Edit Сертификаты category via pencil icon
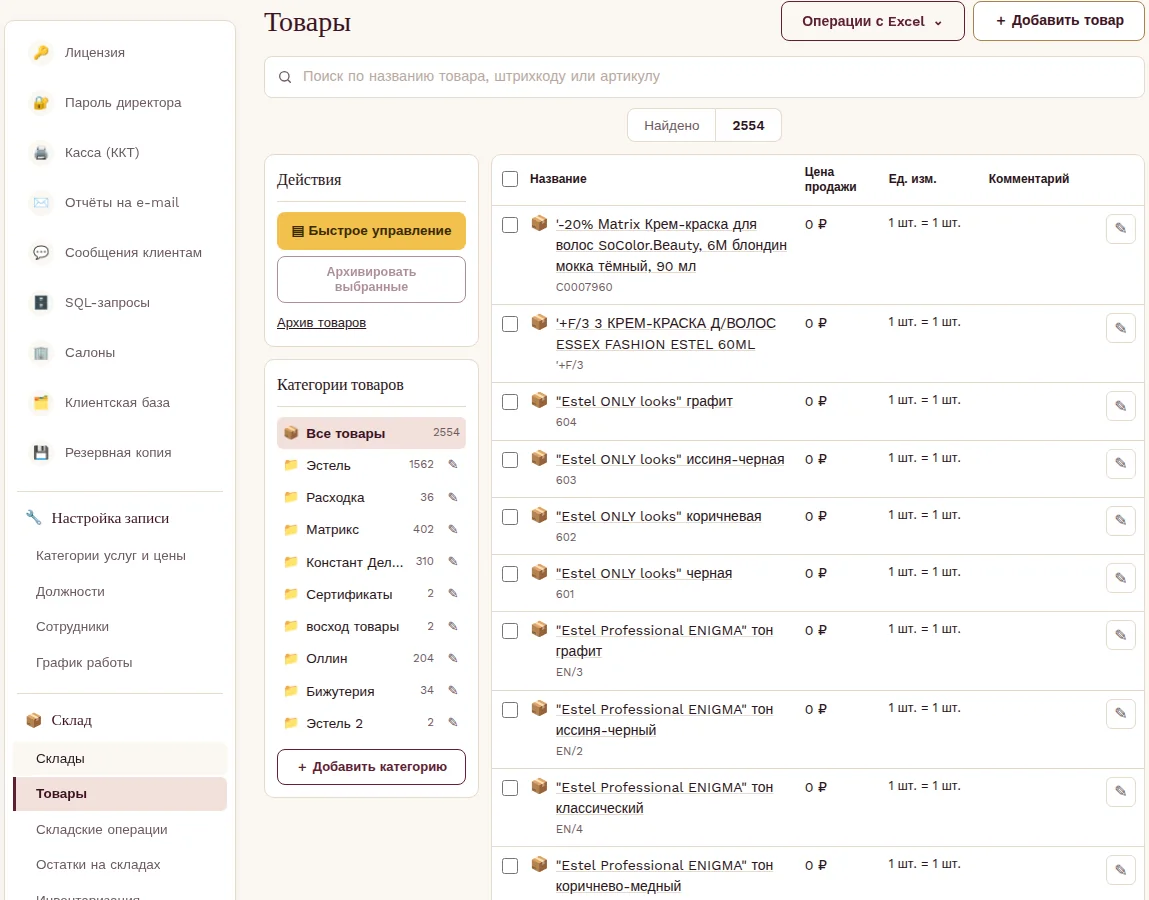1149x900 pixels. click(x=453, y=594)
